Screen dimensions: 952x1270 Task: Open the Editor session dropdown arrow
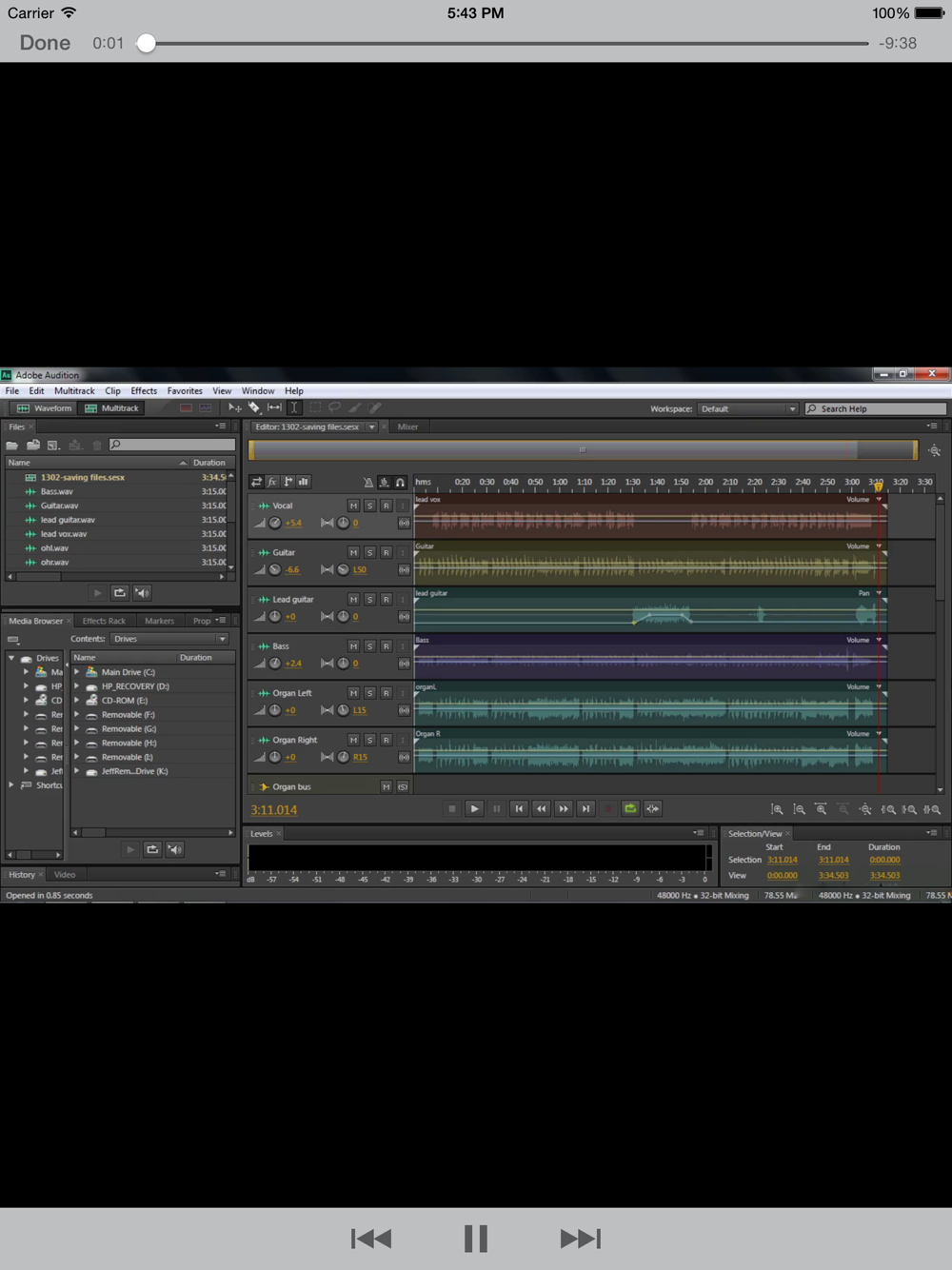click(x=371, y=427)
